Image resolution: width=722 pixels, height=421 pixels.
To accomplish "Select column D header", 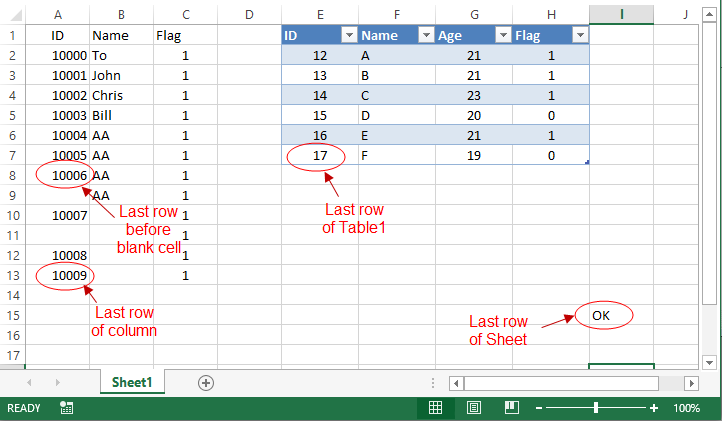I will pos(249,15).
